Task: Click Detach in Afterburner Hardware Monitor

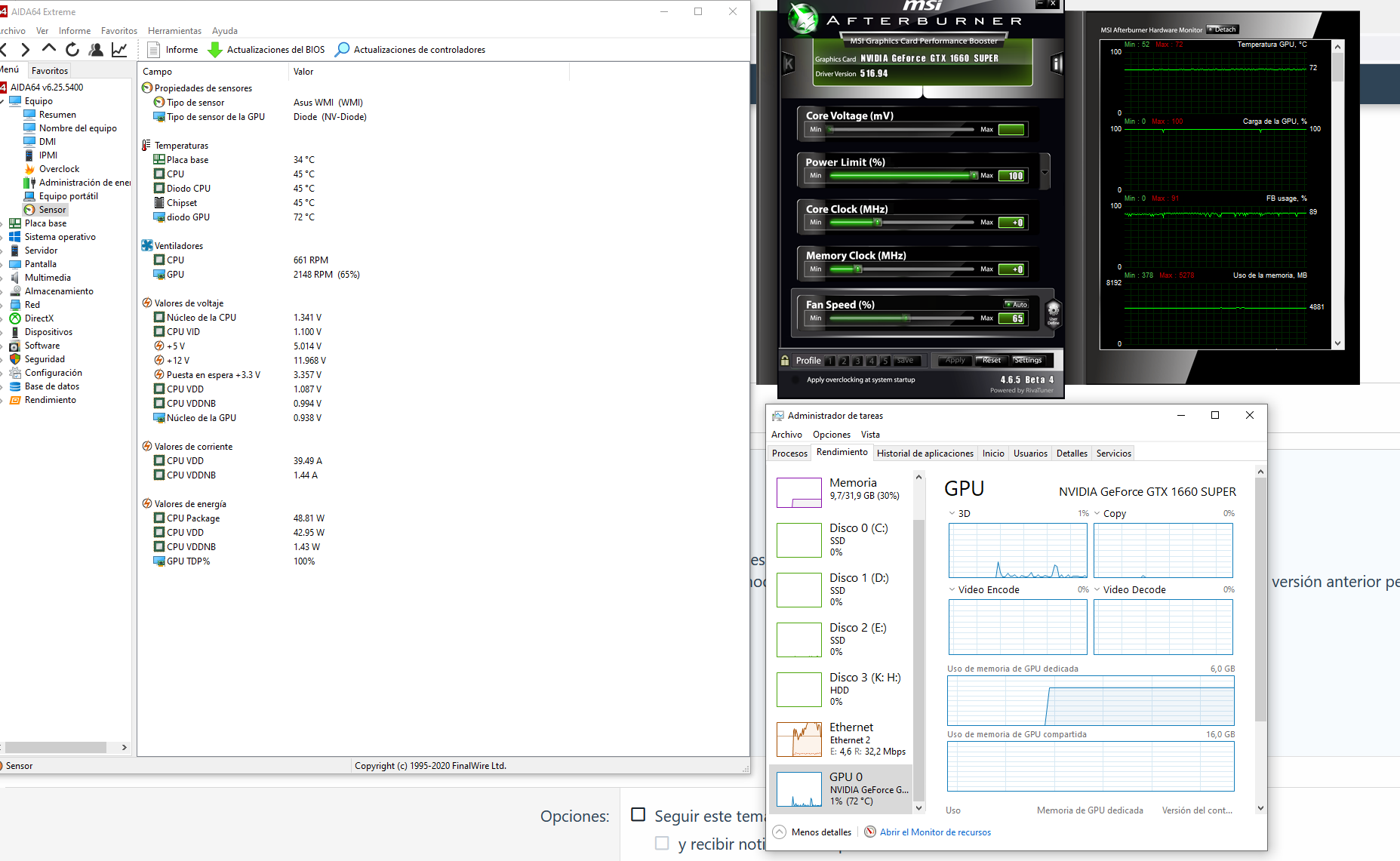Action: tap(1223, 29)
